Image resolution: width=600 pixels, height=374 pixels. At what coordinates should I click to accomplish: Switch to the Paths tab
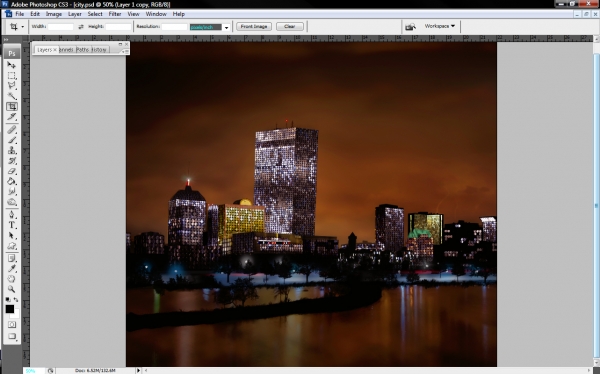(x=83, y=50)
